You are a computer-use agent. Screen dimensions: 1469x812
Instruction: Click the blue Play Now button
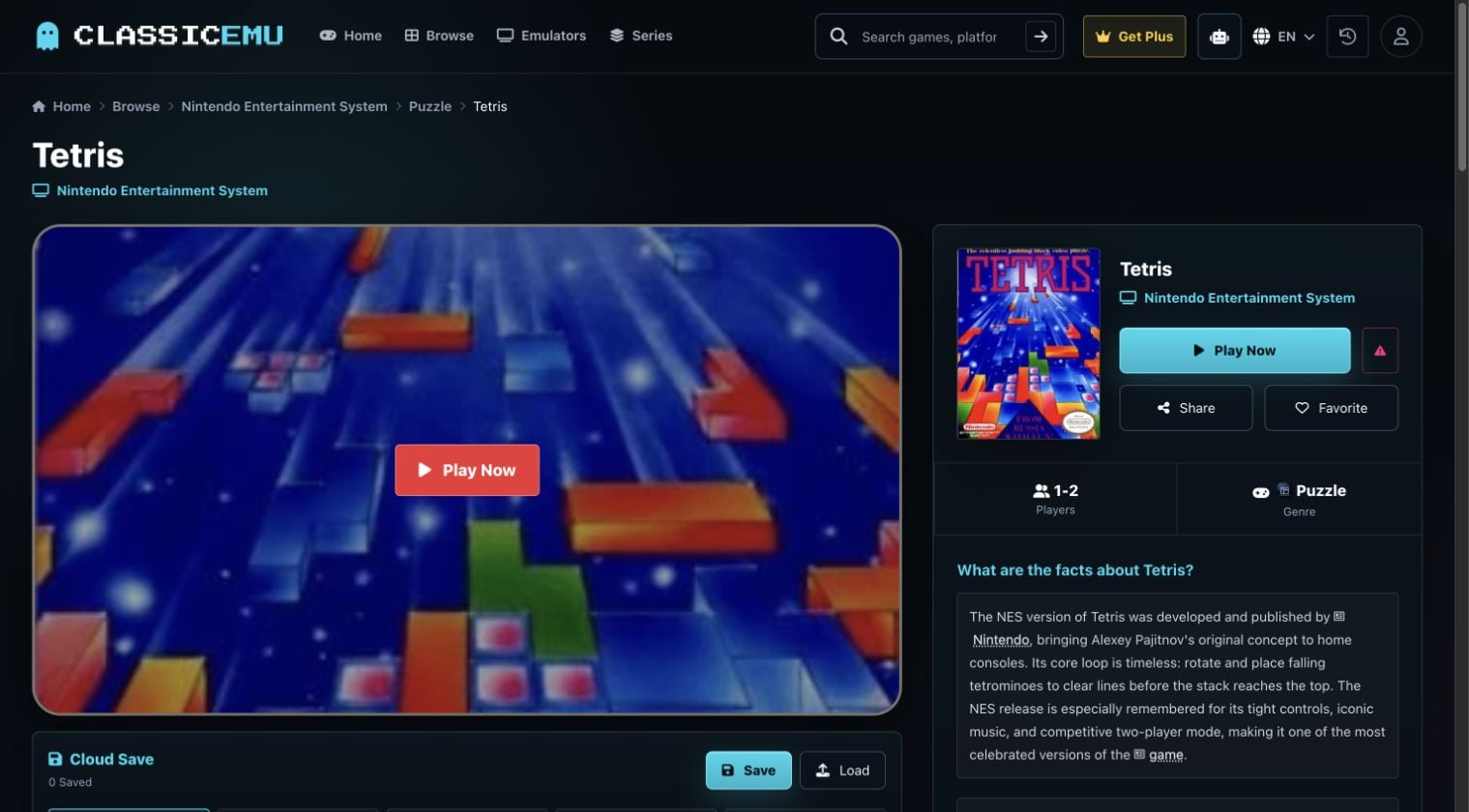pyautogui.click(x=1235, y=350)
